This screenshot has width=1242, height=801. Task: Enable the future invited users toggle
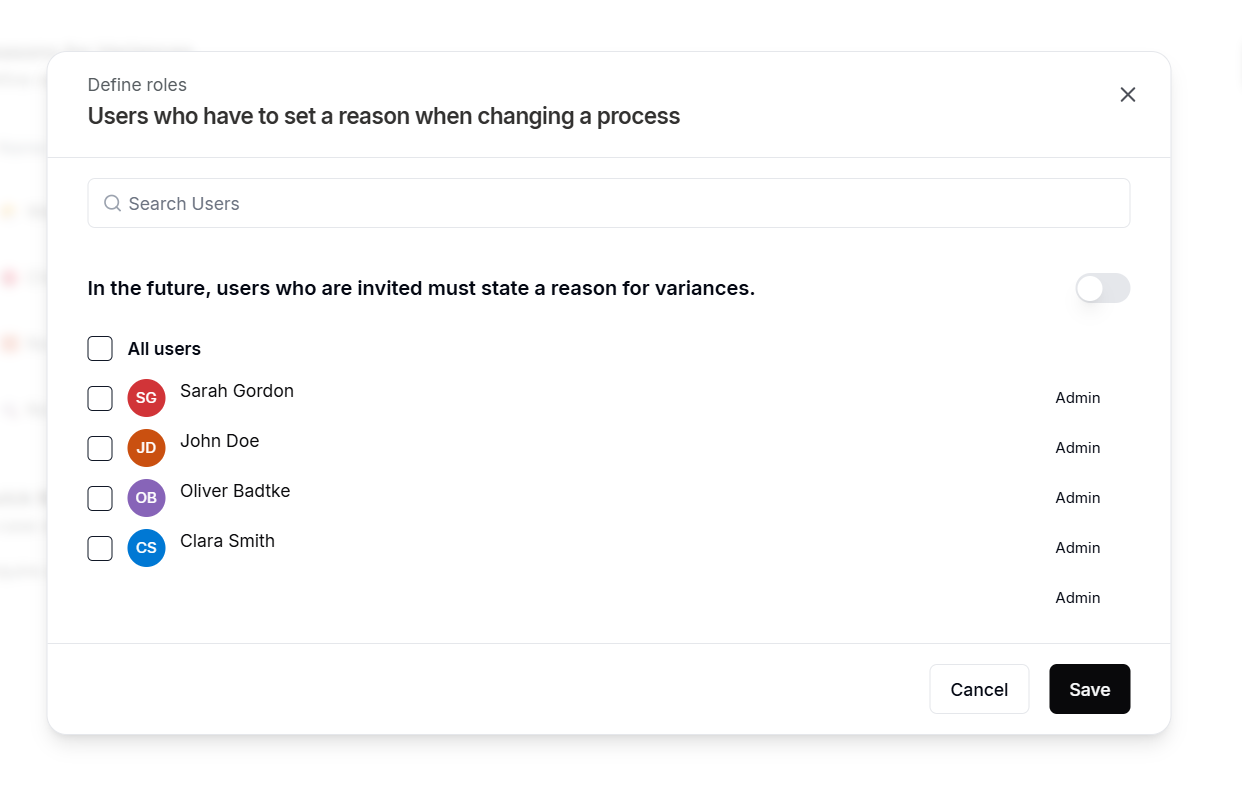[x=1102, y=288]
